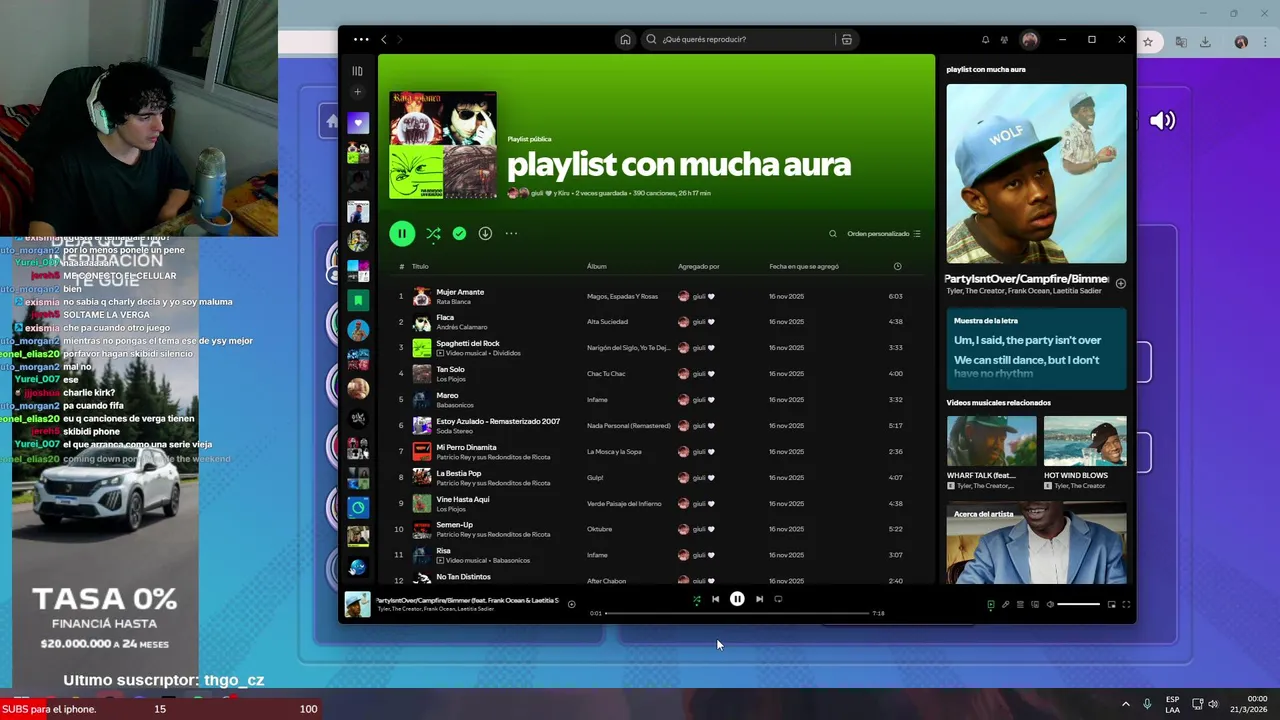1280x720 pixels.
Task: Open album 'Magos, Espadas Y Rosas'
Action: click(x=622, y=297)
